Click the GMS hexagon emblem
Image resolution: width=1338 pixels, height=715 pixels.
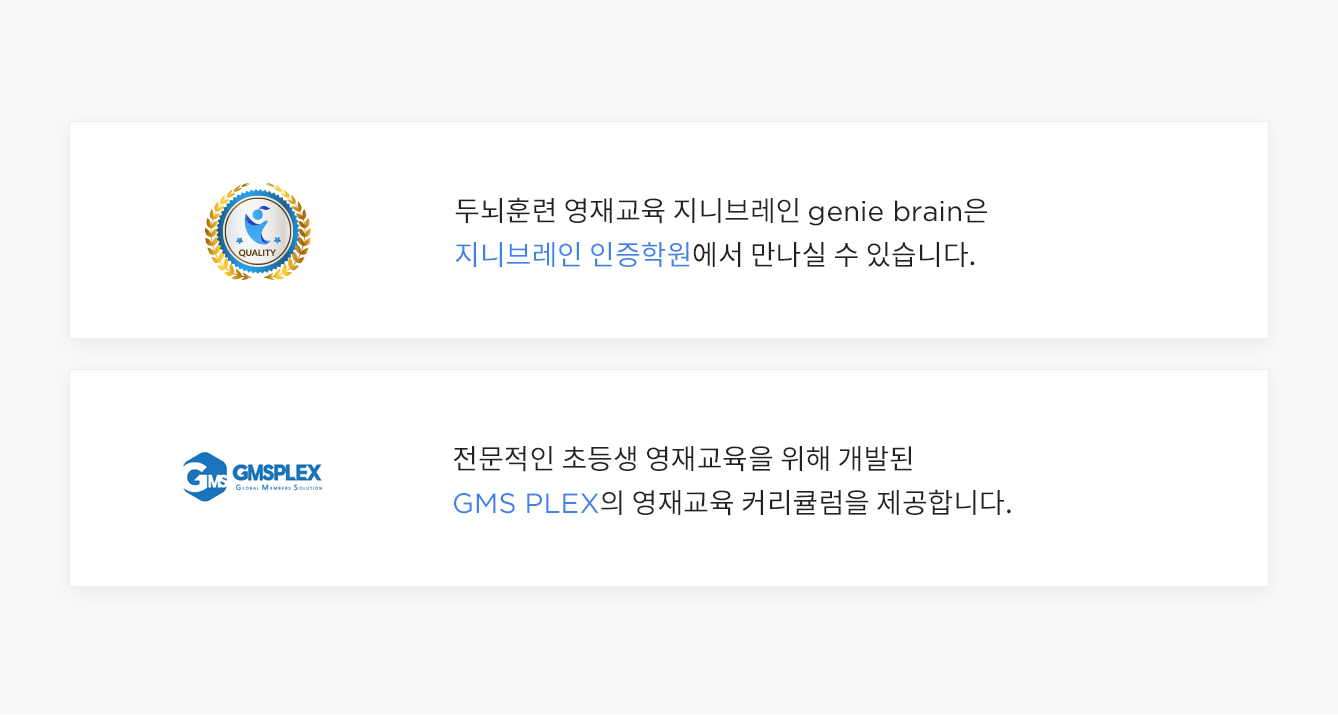(204, 477)
